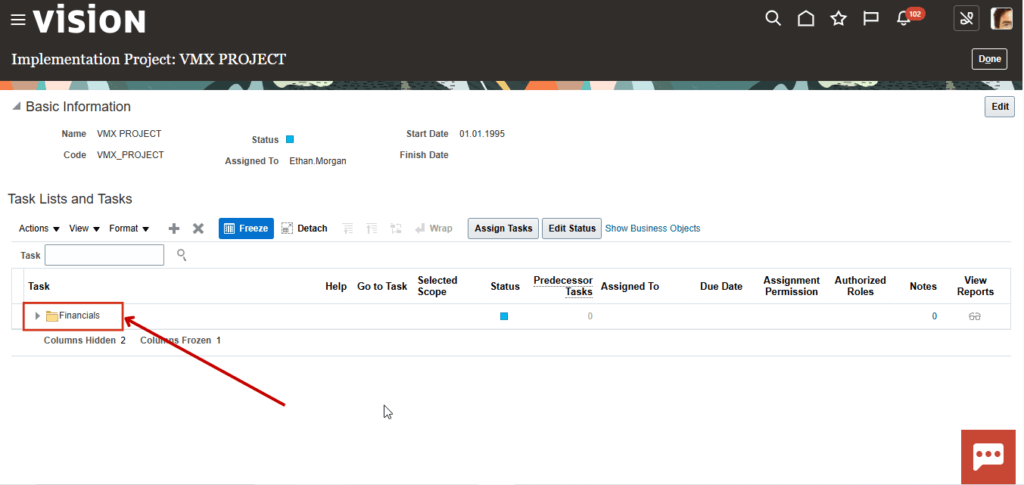Open Favorites star icon
The height and width of the screenshot is (485, 1024).
click(x=839, y=19)
